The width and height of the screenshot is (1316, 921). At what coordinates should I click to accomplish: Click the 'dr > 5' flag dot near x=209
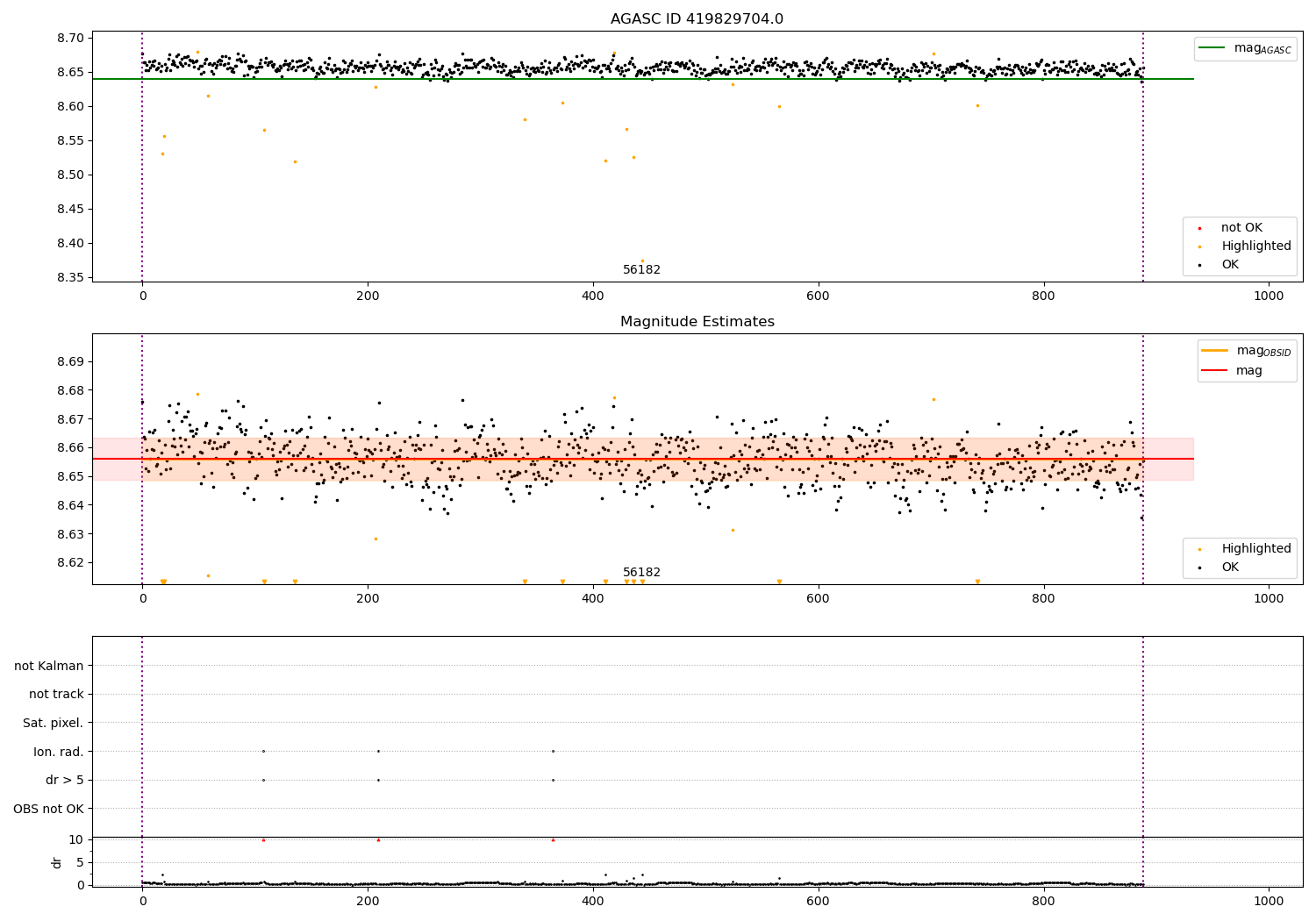(378, 780)
